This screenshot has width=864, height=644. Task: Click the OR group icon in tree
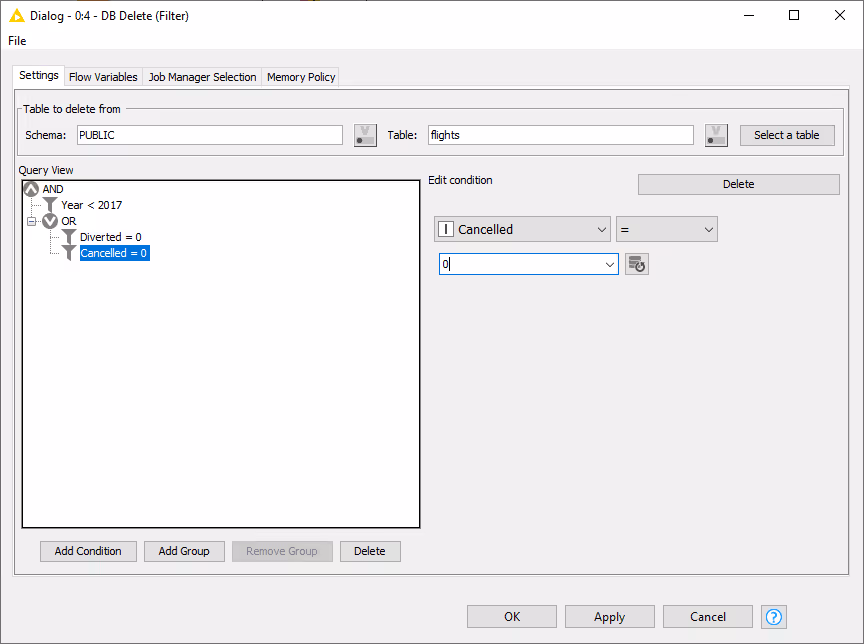click(x=50, y=221)
